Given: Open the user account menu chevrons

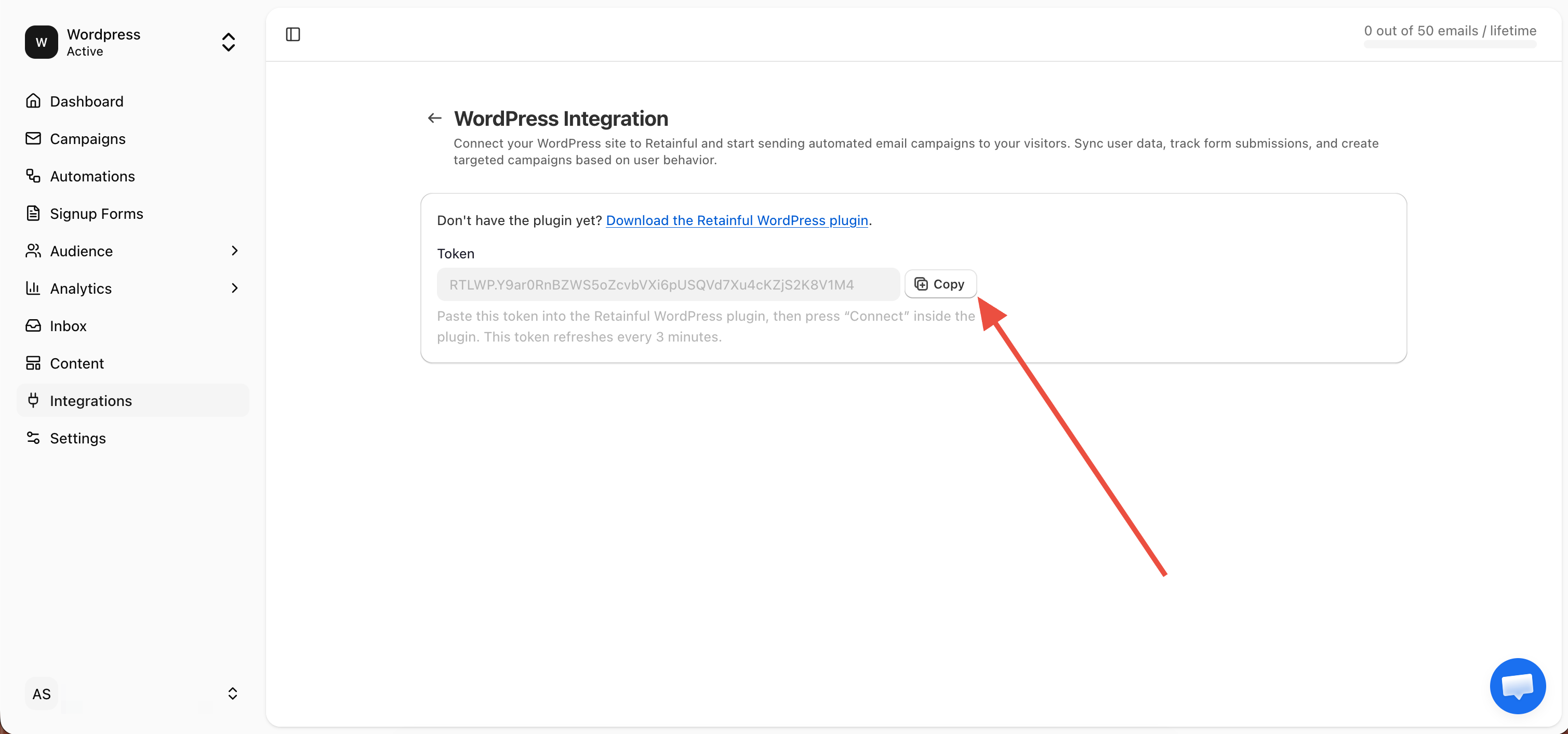Looking at the screenshot, I should (x=233, y=693).
